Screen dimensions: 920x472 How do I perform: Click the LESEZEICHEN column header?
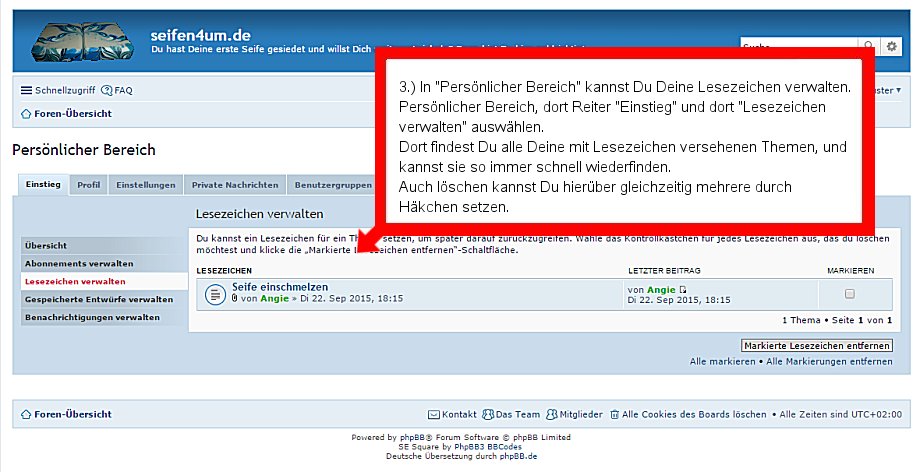point(224,271)
